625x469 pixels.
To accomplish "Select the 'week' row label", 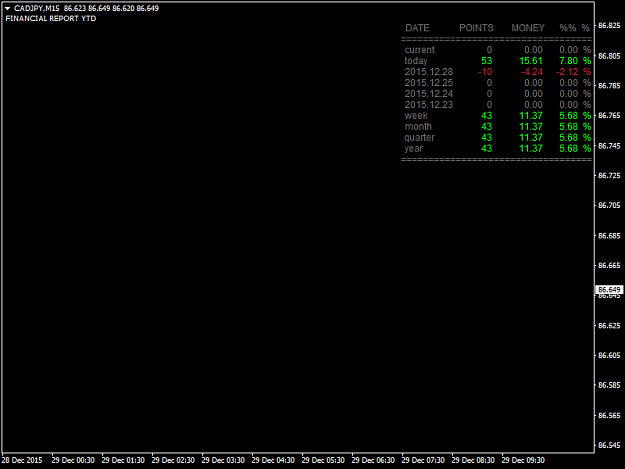I will (x=416, y=116).
